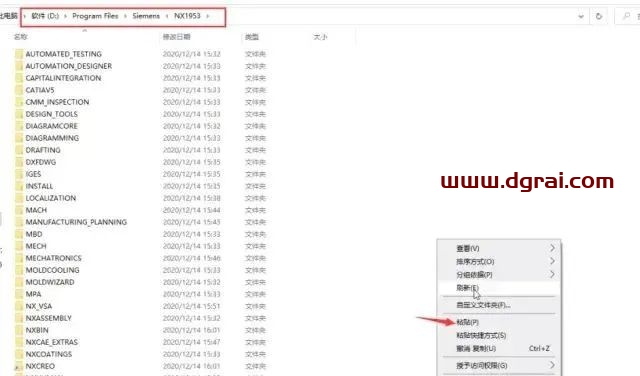Select the AUTOMATION_DESIGNER folder icon
The image size is (640, 376).
pyautogui.click(x=19, y=66)
